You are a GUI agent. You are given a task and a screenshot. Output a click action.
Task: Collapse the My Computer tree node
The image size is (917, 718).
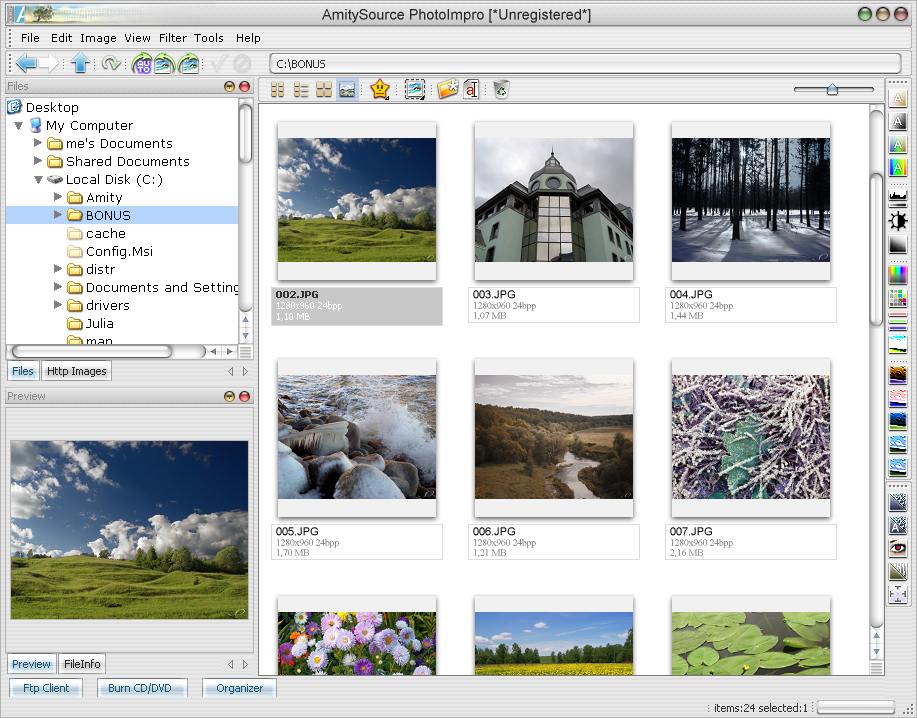pos(19,125)
